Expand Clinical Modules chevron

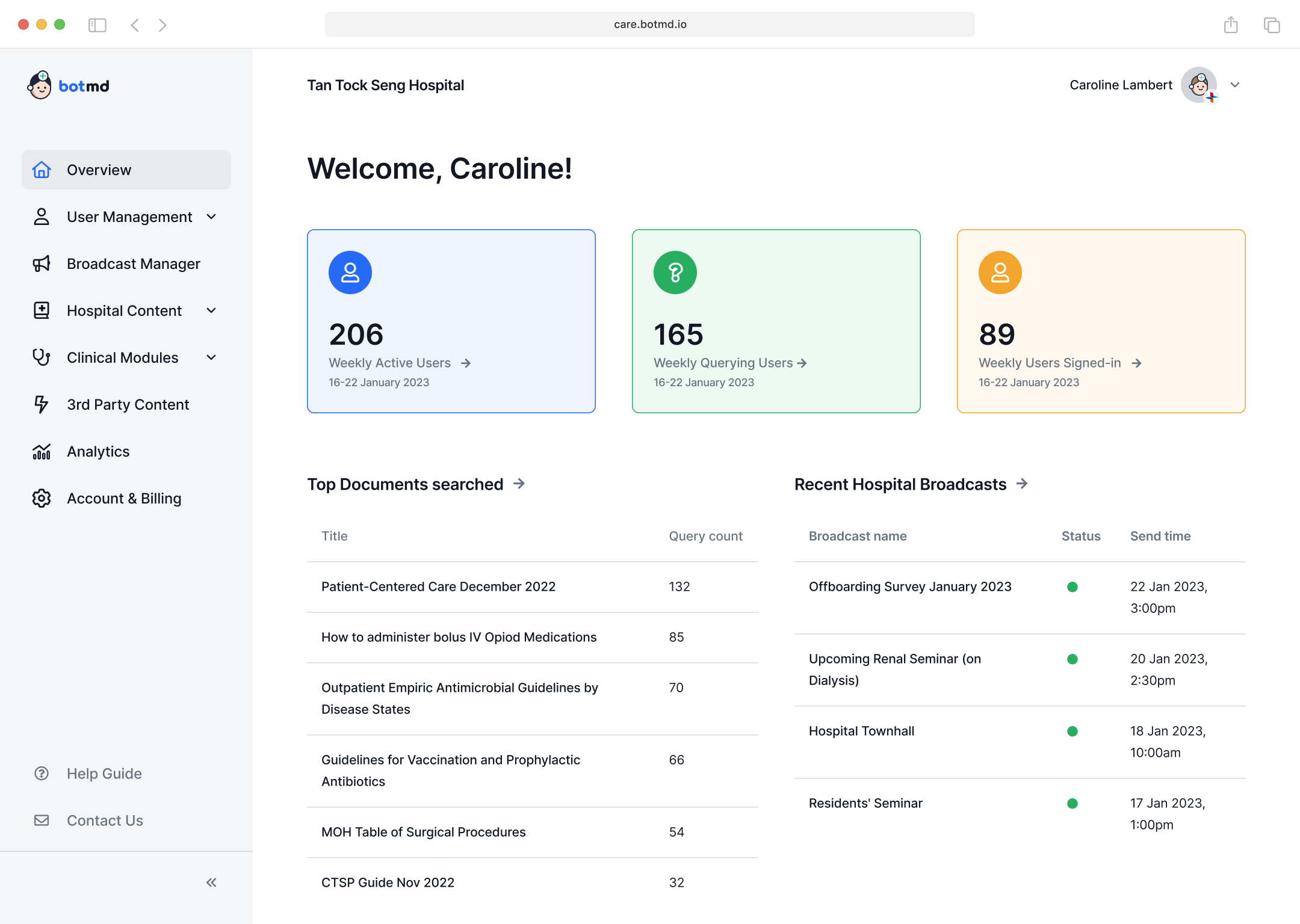[x=211, y=357]
